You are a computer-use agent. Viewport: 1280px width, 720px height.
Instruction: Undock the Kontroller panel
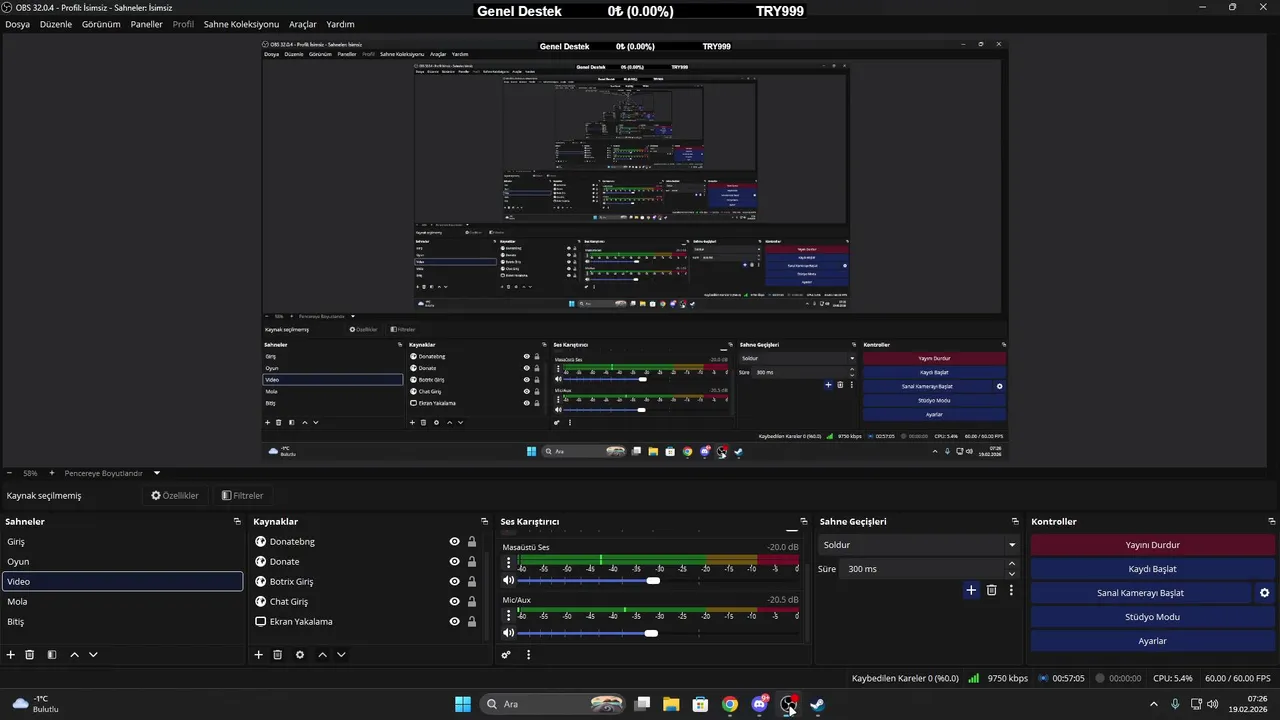click(x=1270, y=522)
